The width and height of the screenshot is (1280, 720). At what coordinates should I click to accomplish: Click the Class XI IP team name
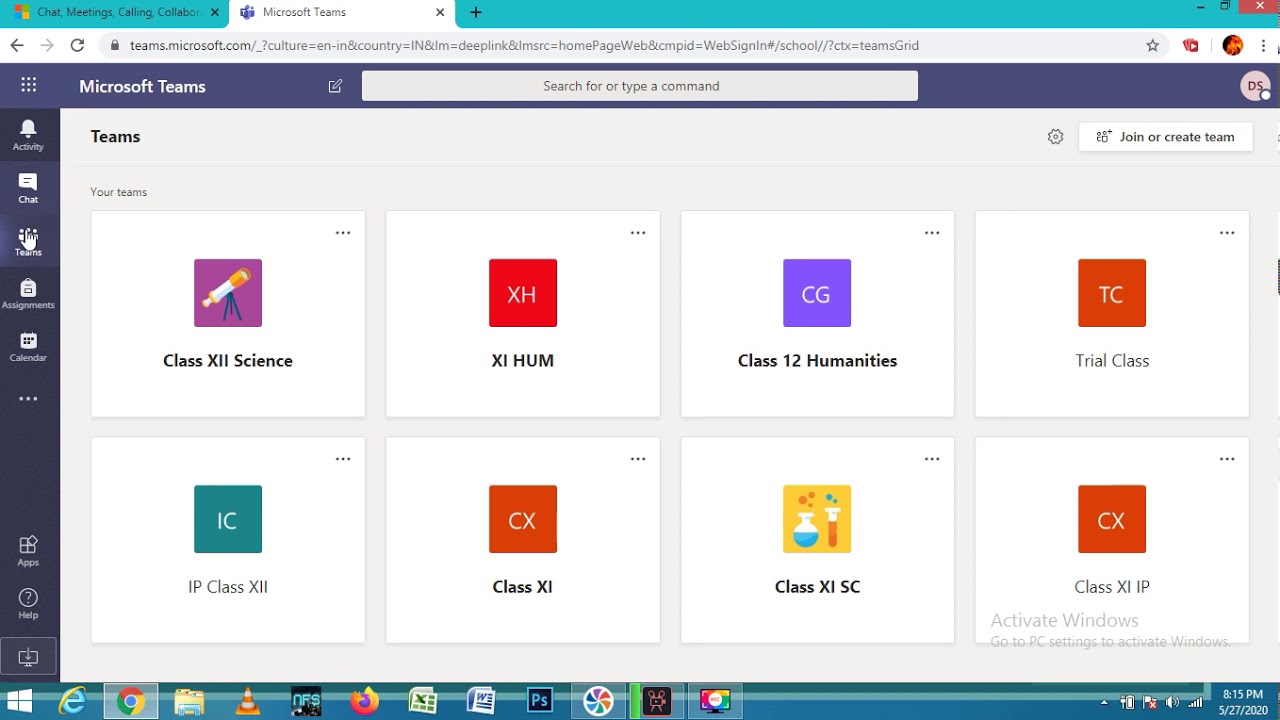[1112, 587]
